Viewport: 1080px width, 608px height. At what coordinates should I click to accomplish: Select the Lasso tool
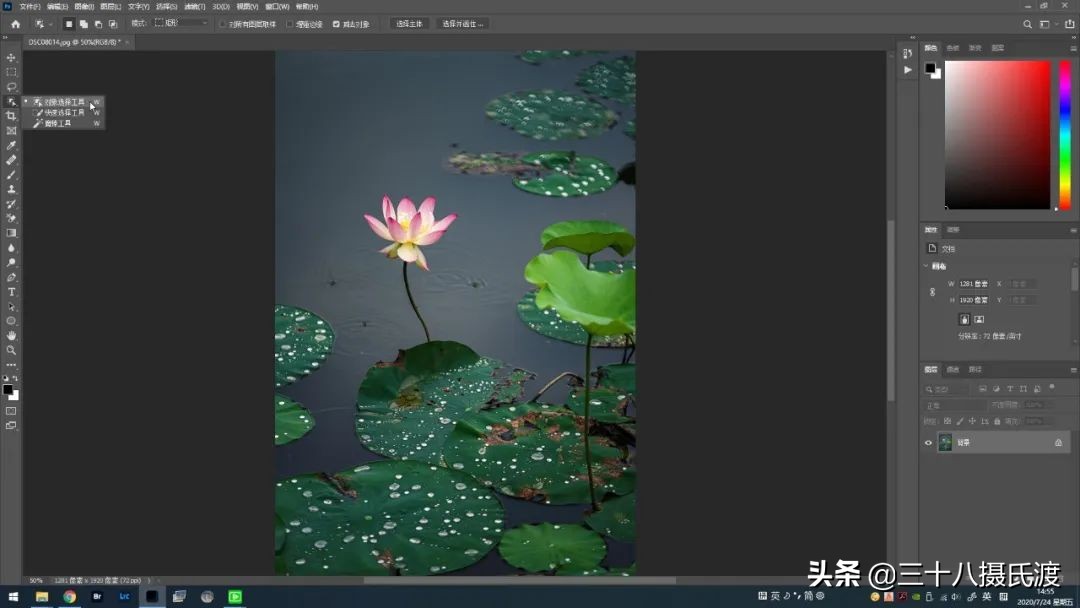point(11,87)
